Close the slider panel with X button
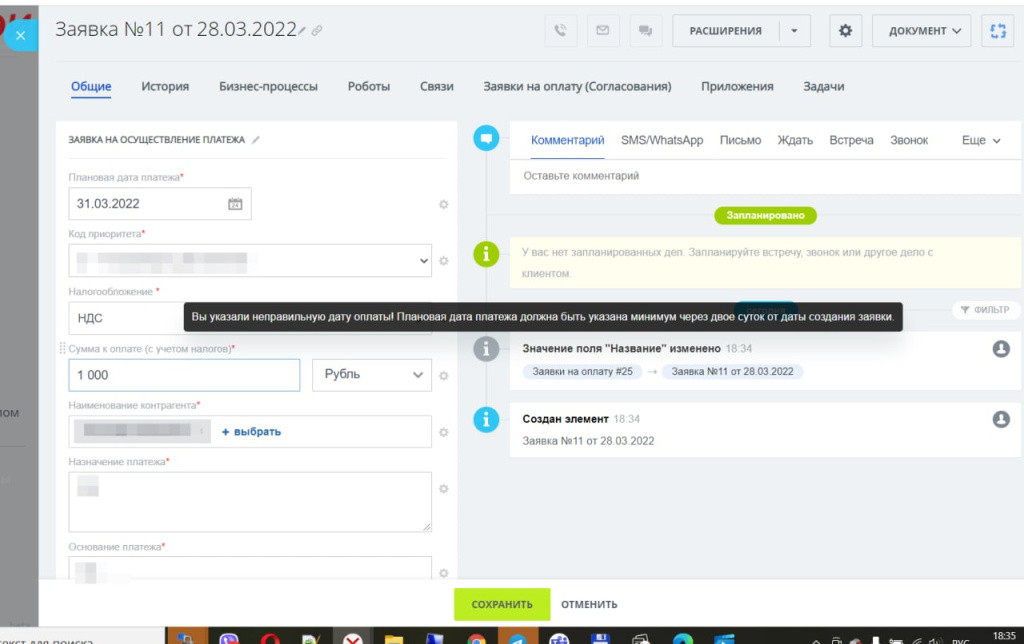This screenshot has height=644, width=1024. pyautogui.click(x=21, y=37)
